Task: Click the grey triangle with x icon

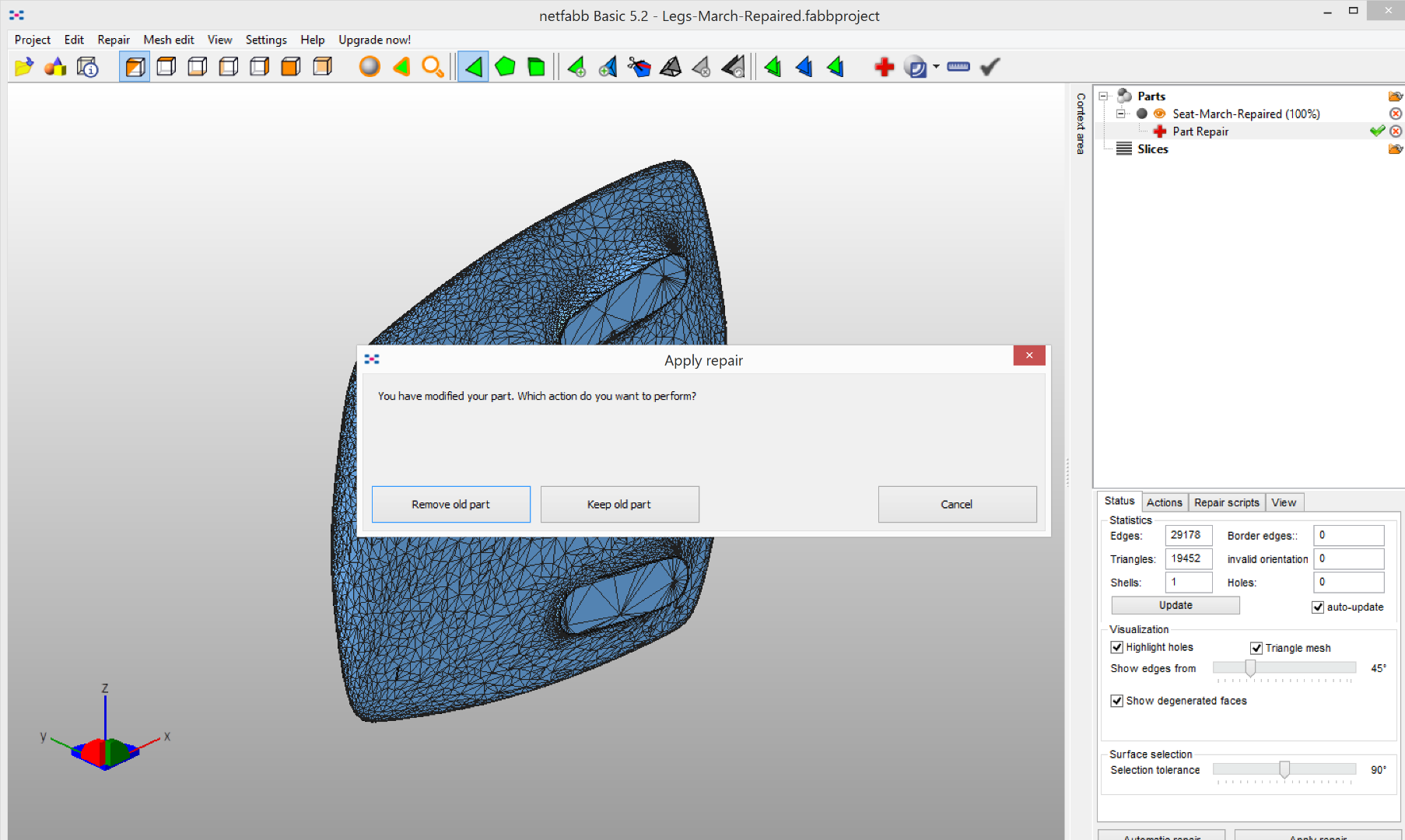Action: [x=702, y=67]
